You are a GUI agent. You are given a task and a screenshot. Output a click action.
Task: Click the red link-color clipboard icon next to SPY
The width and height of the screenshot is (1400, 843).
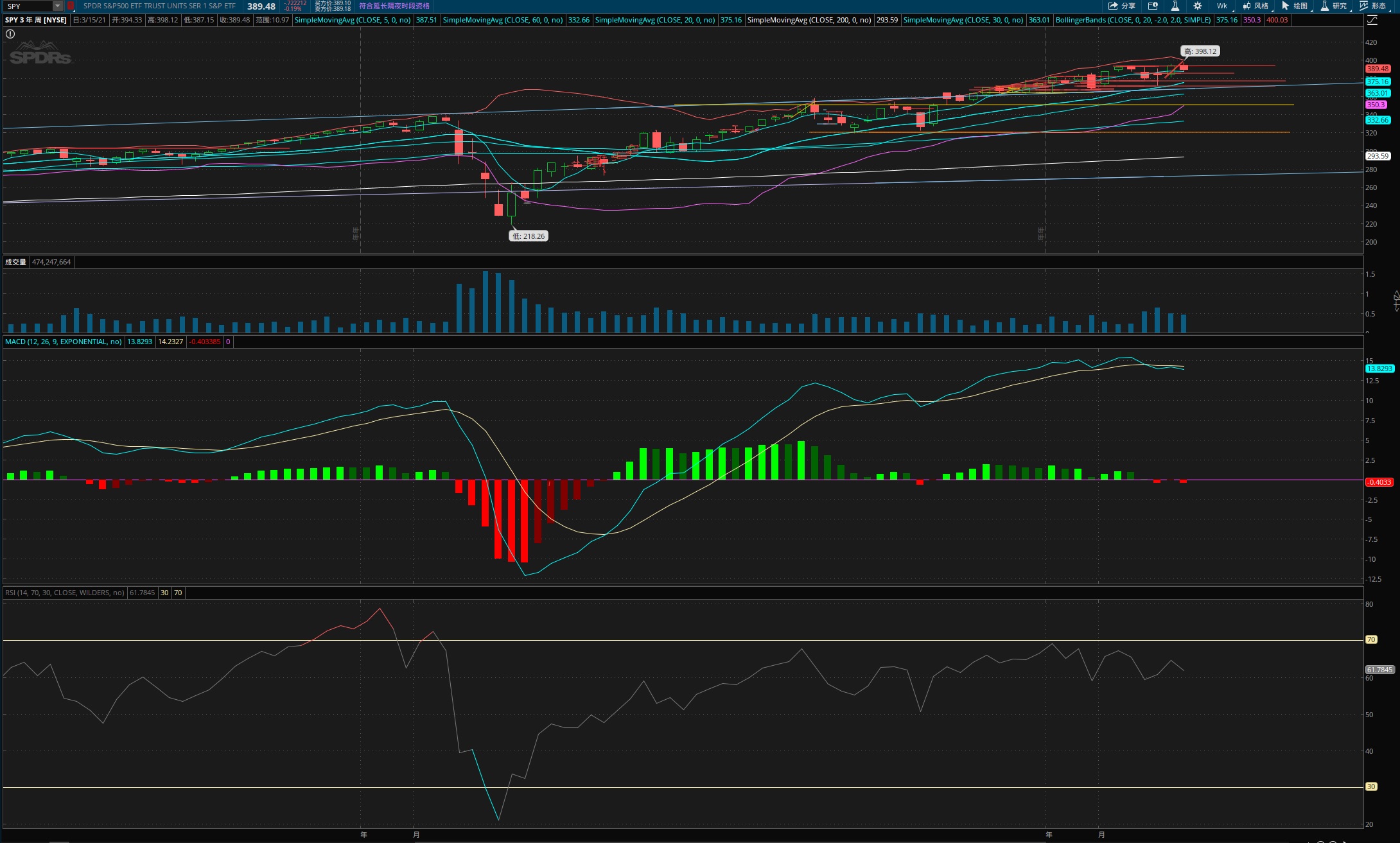pos(71,6)
